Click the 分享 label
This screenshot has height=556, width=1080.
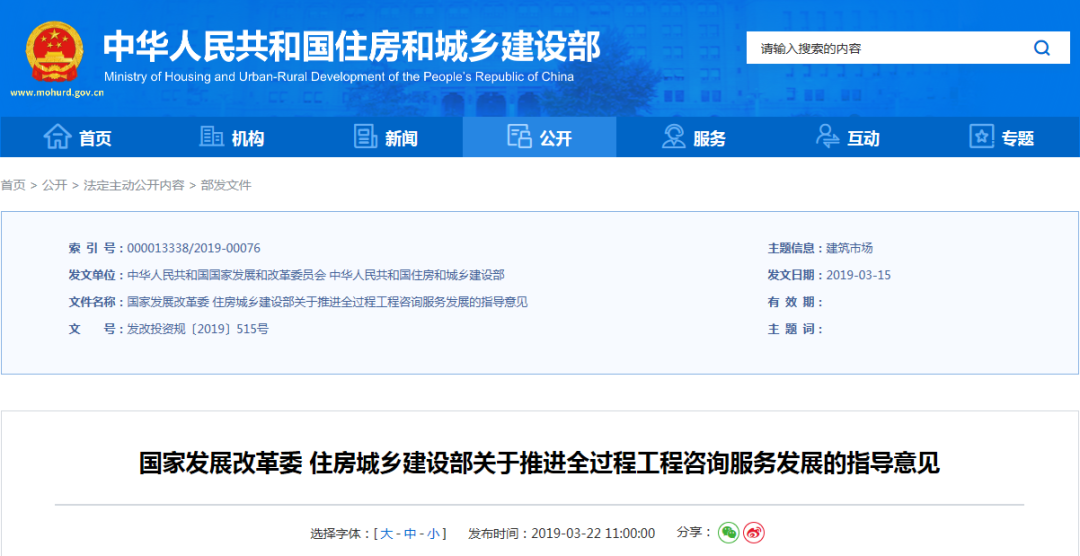click(692, 532)
